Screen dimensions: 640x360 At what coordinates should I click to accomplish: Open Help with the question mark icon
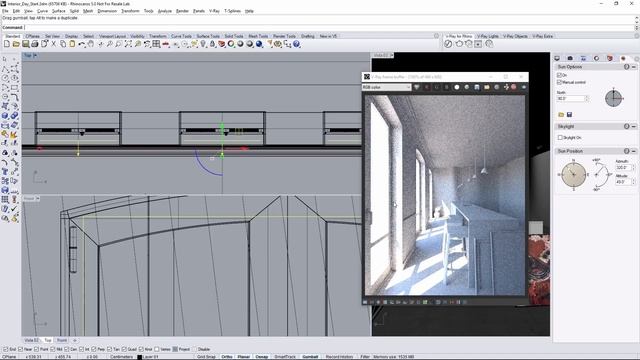pyautogui.click(x=296, y=44)
